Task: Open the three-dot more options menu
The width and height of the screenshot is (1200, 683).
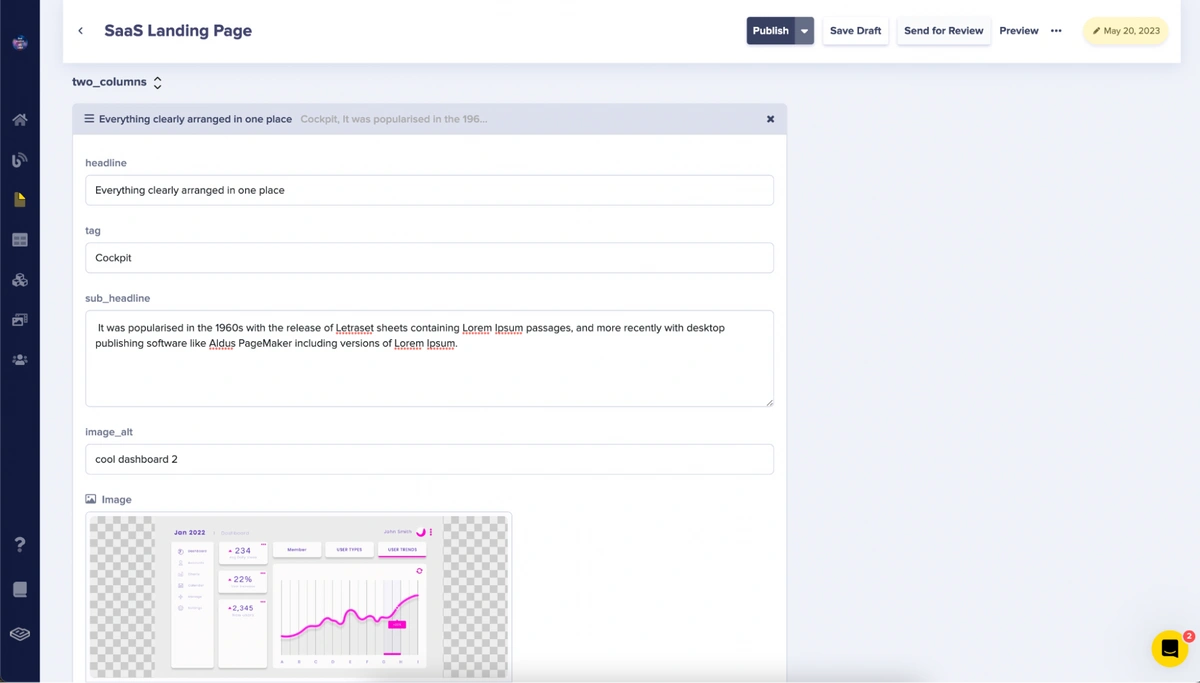Action: click(1056, 31)
